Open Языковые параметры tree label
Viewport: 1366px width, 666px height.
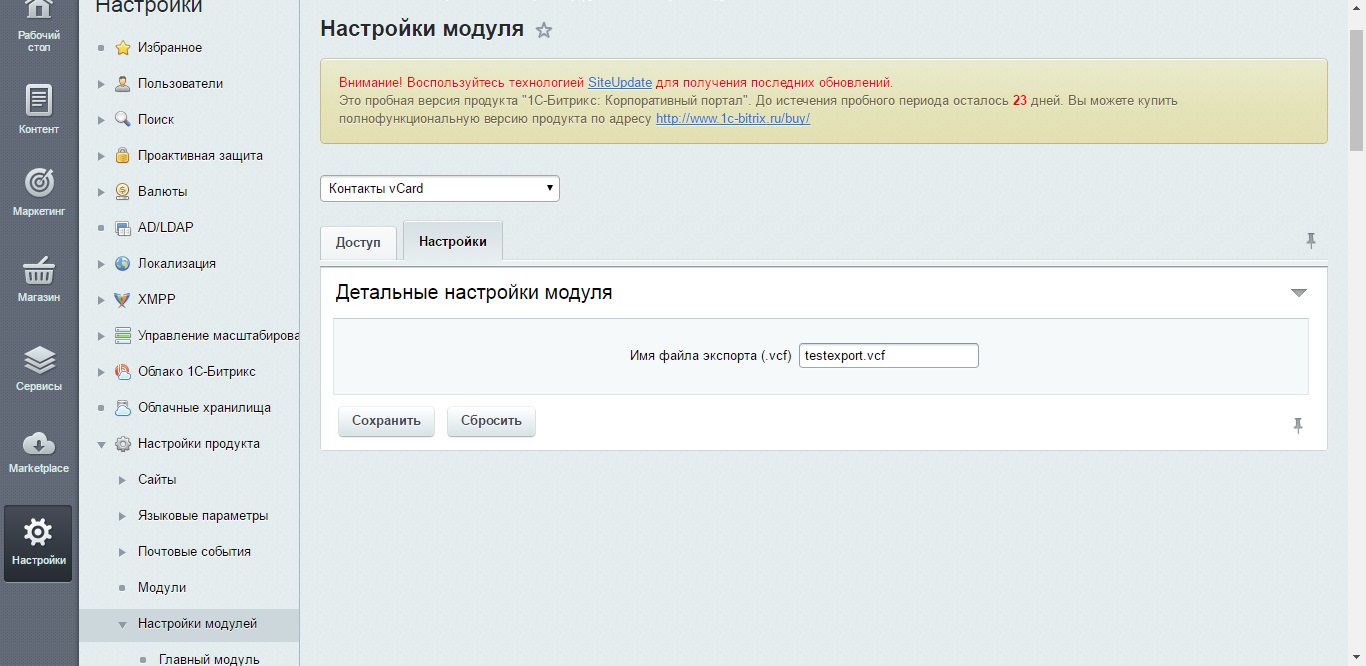[203, 516]
